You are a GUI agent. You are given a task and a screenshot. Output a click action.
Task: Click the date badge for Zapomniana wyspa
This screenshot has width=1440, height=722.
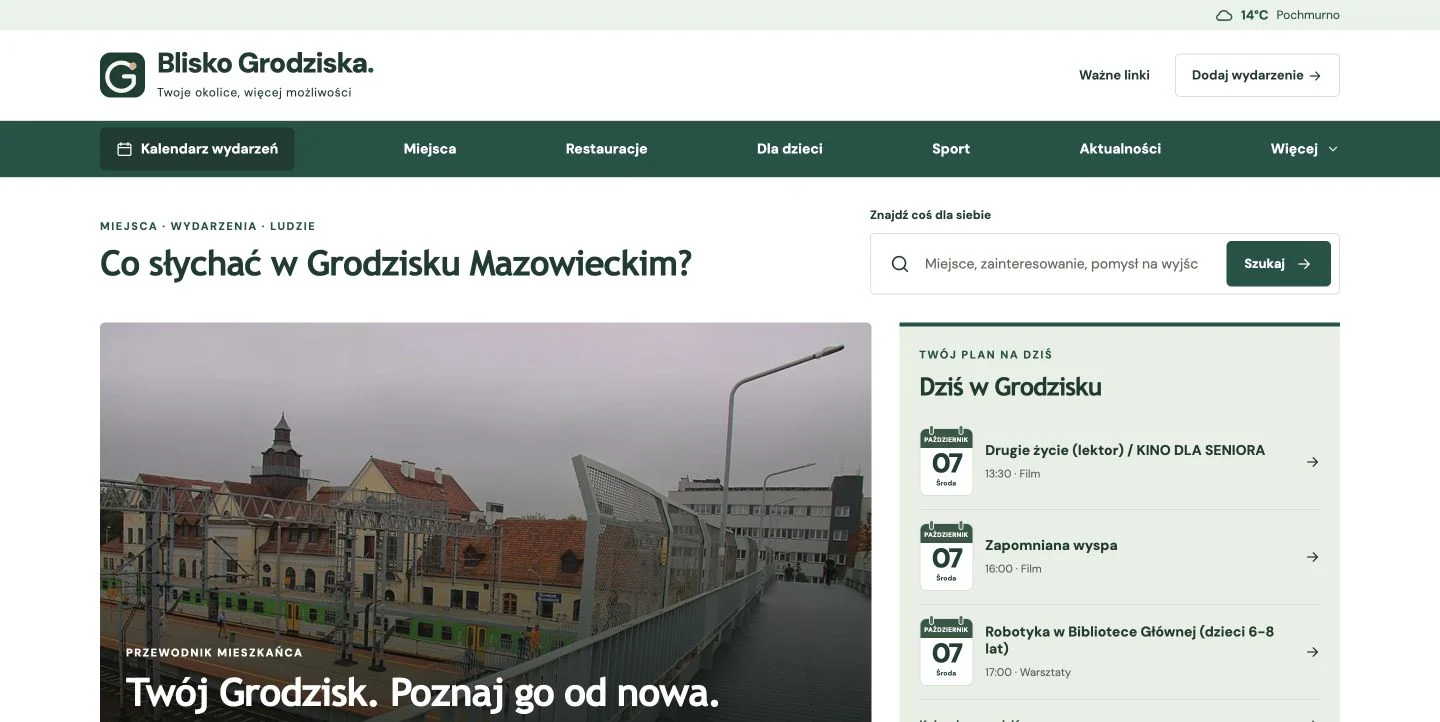pyautogui.click(x=946, y=557)
